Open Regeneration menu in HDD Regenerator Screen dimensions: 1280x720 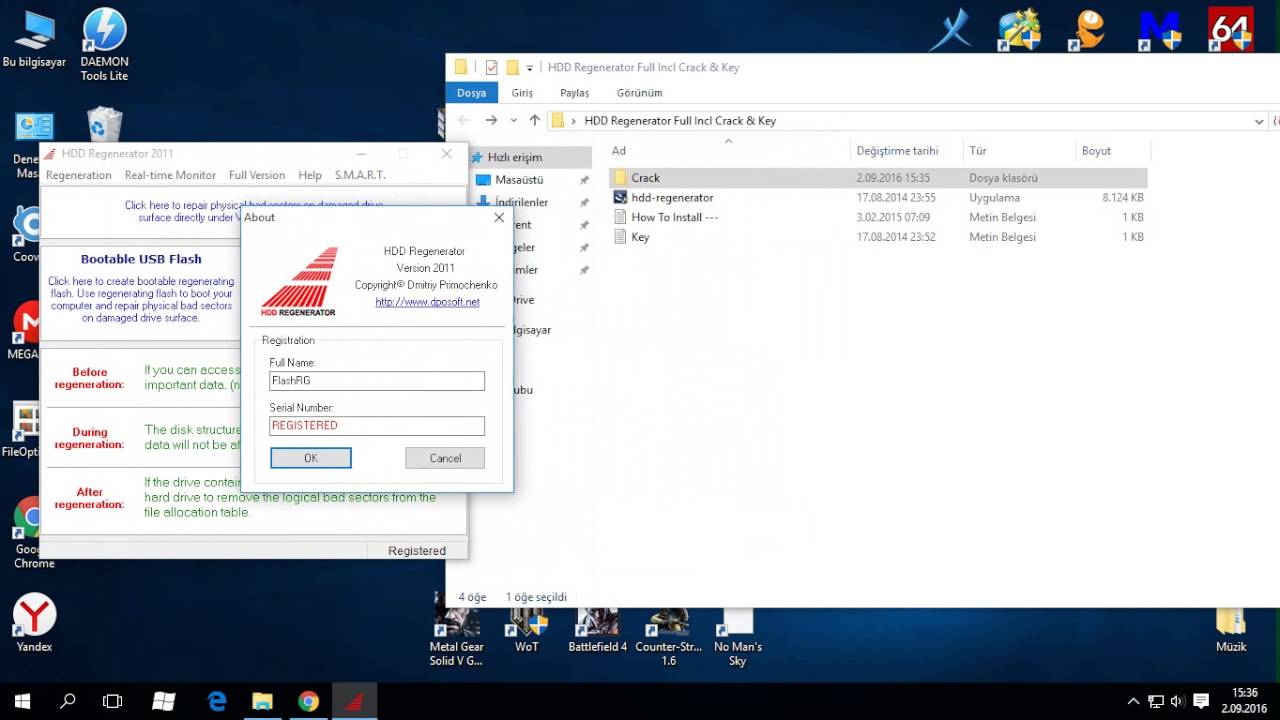79,175
